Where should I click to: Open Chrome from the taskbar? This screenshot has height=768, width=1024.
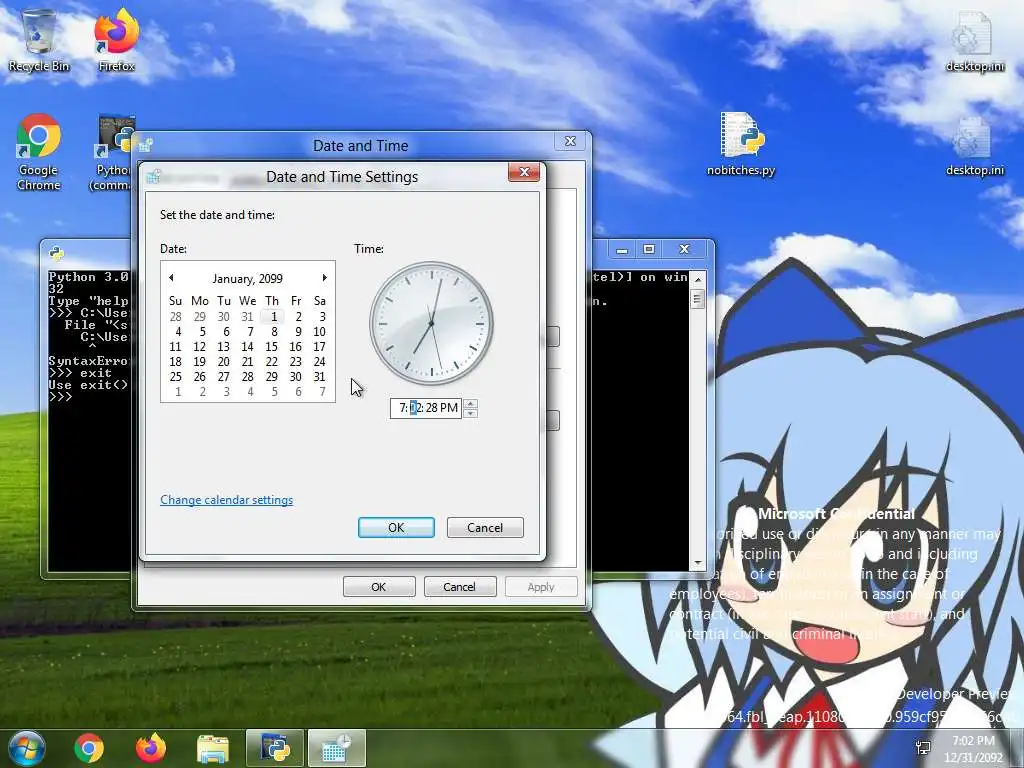click(x=89, y=748)
